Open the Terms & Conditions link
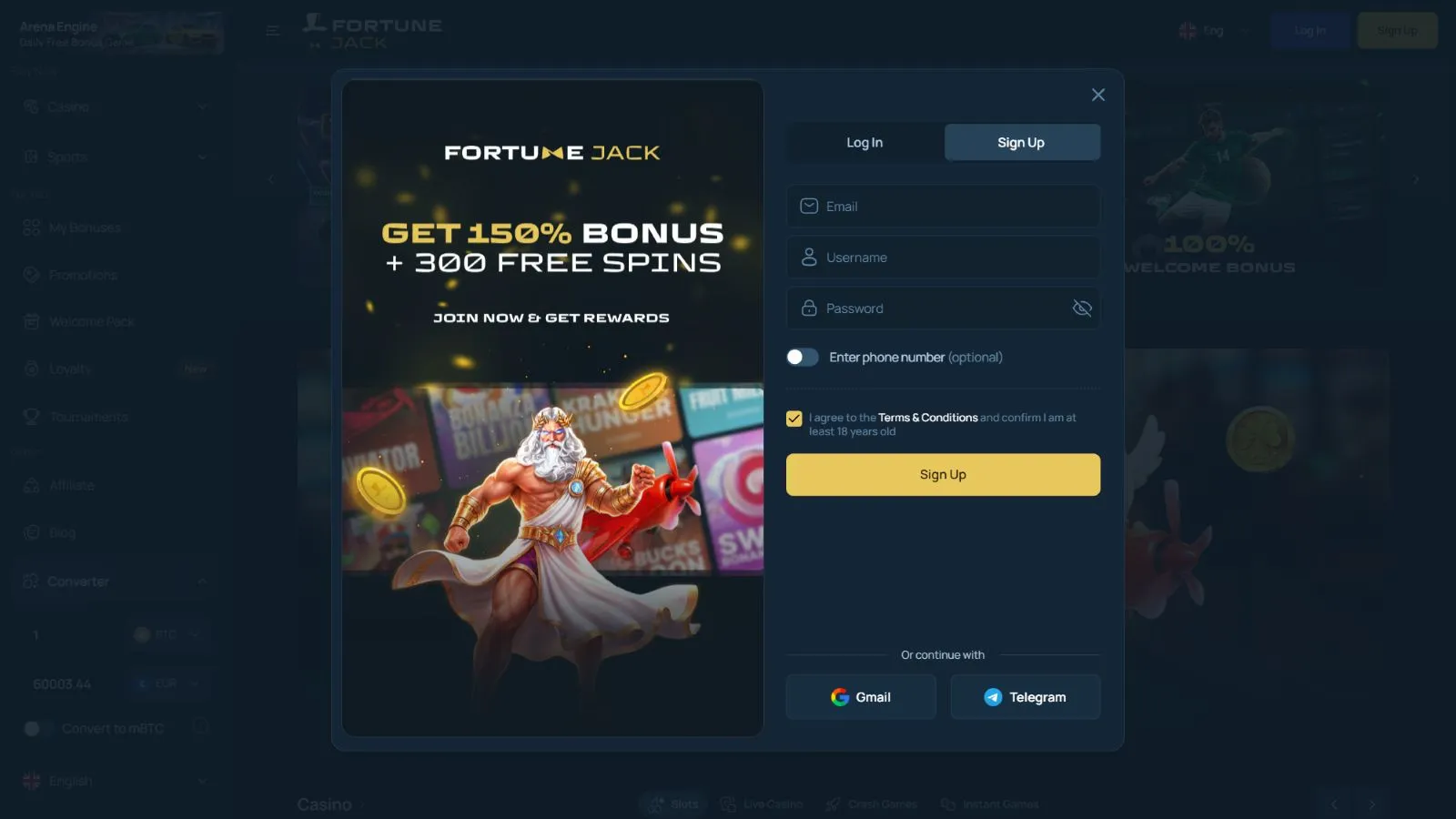Viewport: 1456px width, 819px height. pos(927,418)
